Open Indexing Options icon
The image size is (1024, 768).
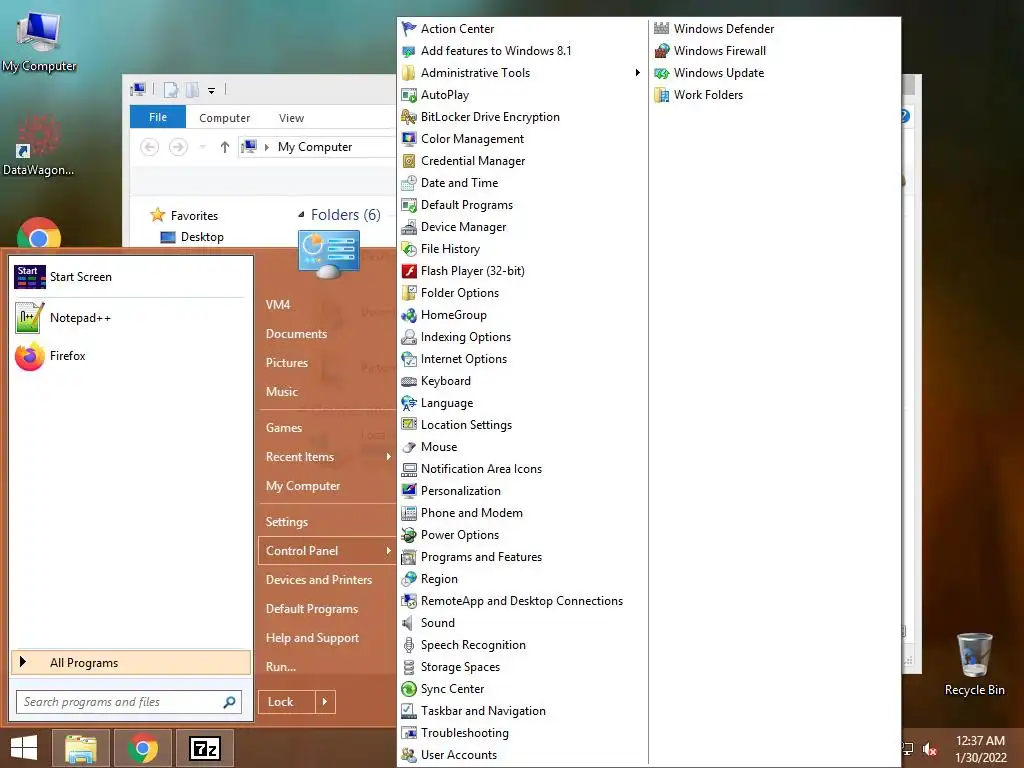(x=409, y=337)
